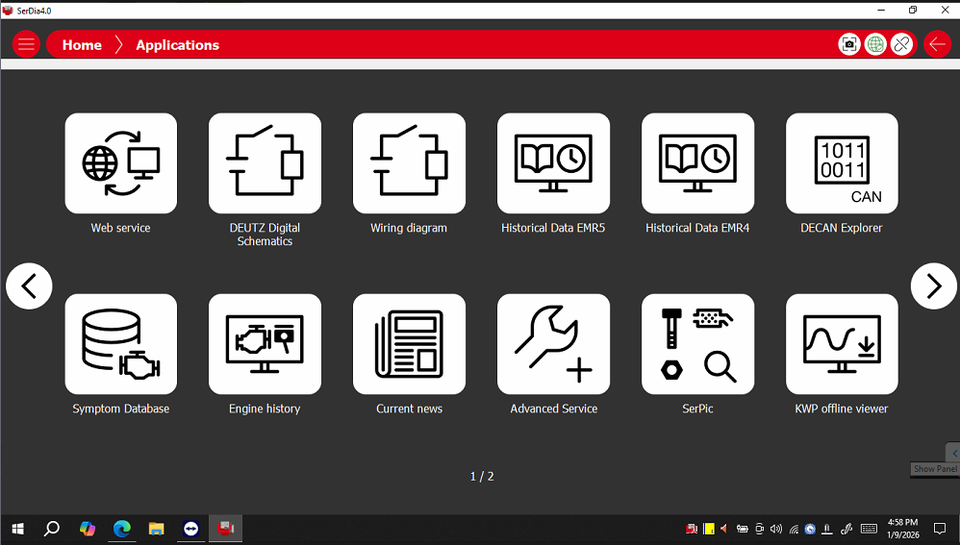This screenshot has height=545, width=960.
Task: Open TeamViewer from the taskbar
Action: [191, 528]
